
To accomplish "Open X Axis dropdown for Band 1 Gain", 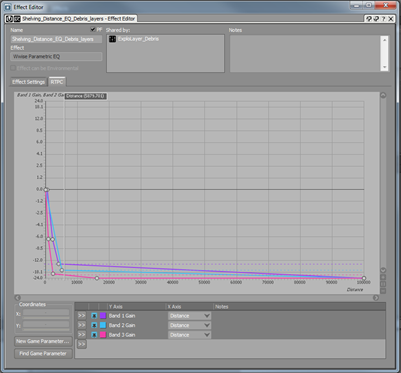I will click(x=189, y=316).
